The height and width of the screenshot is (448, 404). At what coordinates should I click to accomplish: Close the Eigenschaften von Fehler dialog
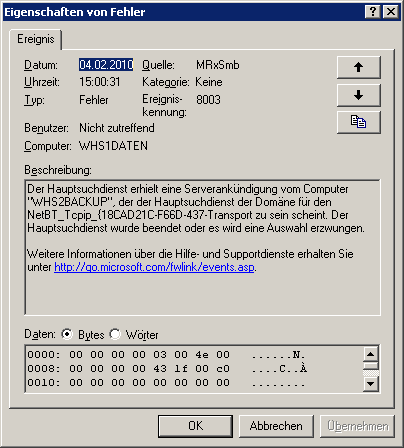(x=391, y=12)
